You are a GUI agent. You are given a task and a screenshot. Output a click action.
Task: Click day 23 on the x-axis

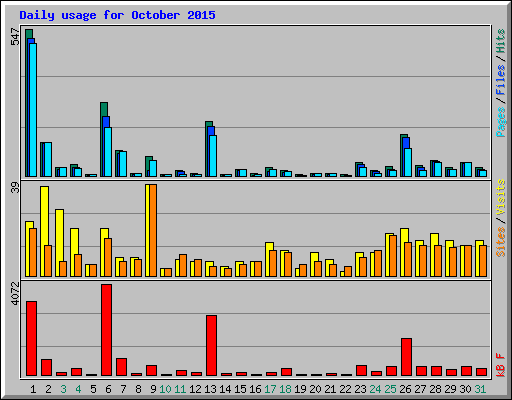(x=360, y=389)
